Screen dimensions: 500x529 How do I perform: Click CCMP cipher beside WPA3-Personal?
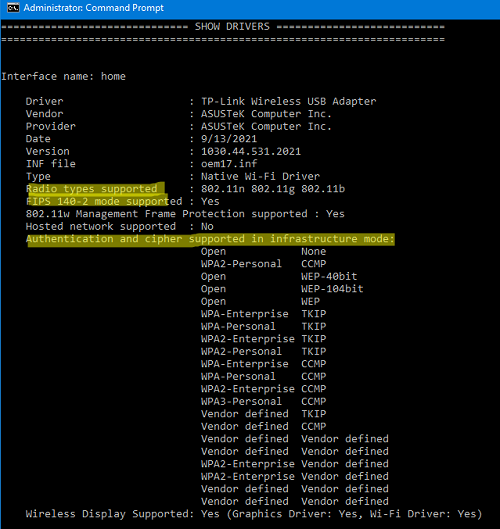[x=313, y=401]
